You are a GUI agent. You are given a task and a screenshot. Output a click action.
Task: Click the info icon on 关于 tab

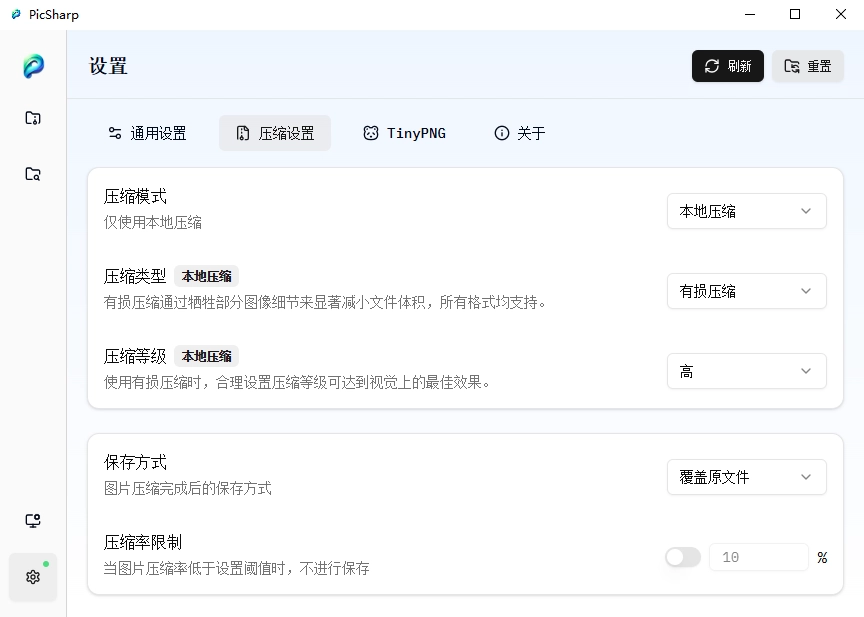click(x=500, y=132)
